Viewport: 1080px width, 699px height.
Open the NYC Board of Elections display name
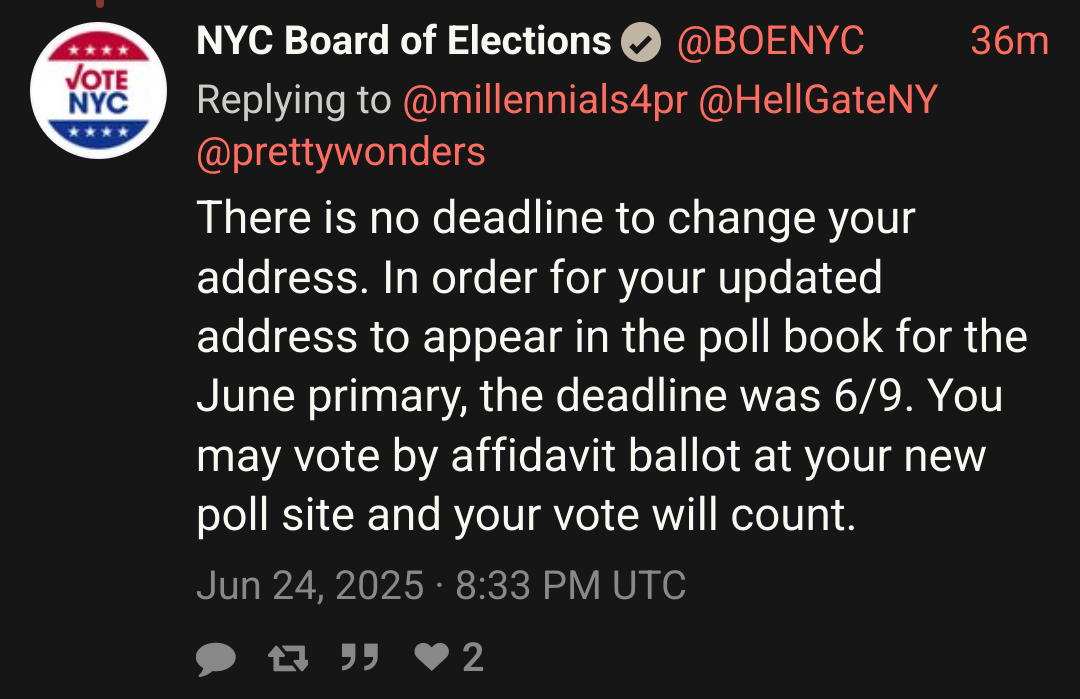click(x=404, y=41)
